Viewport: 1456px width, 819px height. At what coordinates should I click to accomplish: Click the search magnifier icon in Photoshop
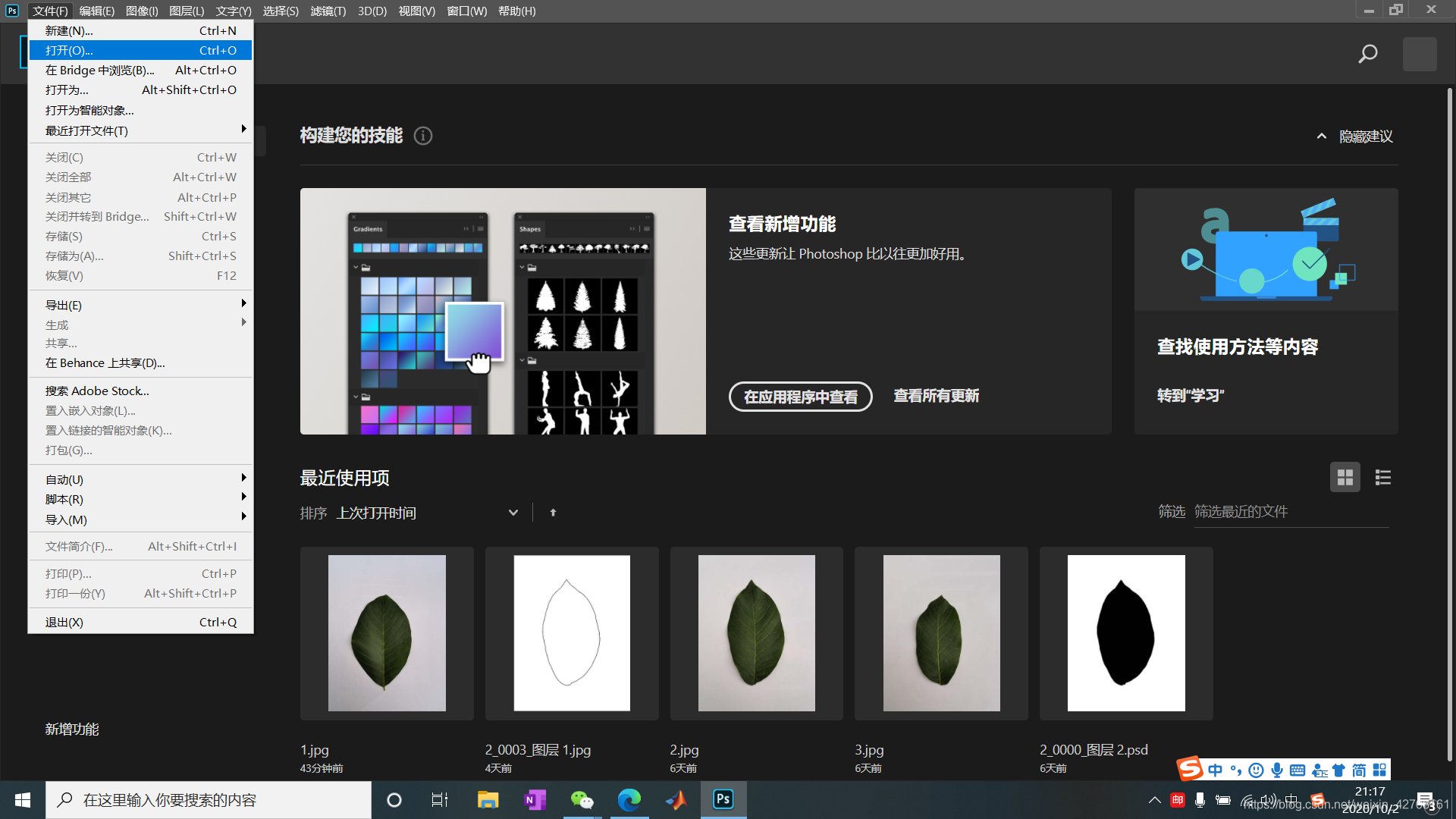tap(1368, 54)
